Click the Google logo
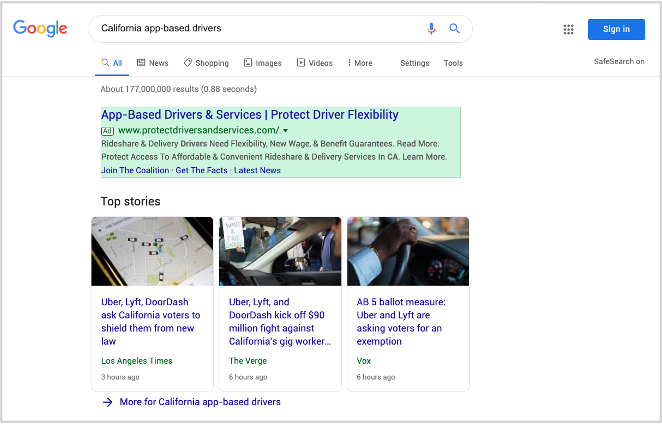The width and height of the screenshot is (662, 424). pyautogui.click(x=40, y=28)
